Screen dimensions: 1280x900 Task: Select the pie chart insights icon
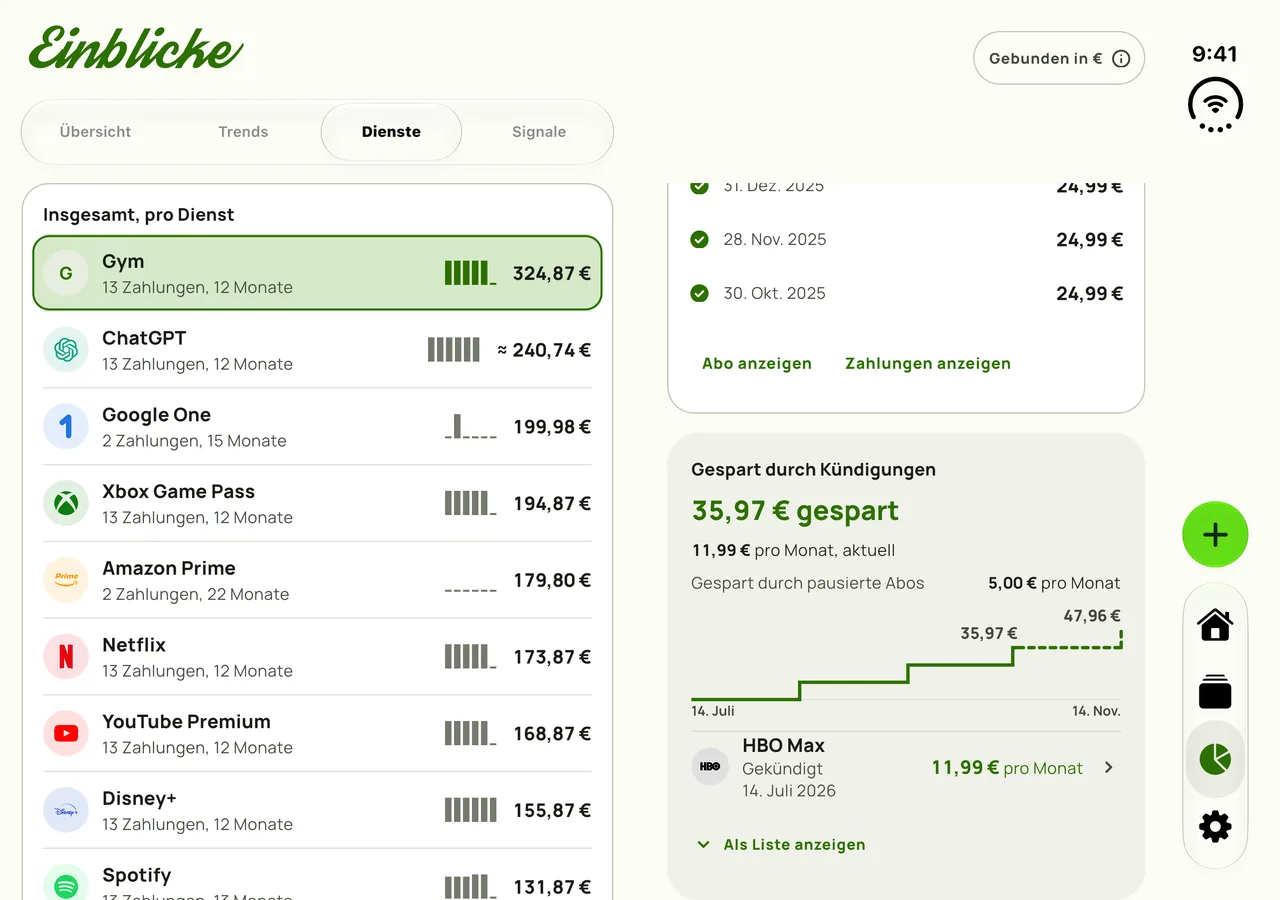pos(1215,759)
